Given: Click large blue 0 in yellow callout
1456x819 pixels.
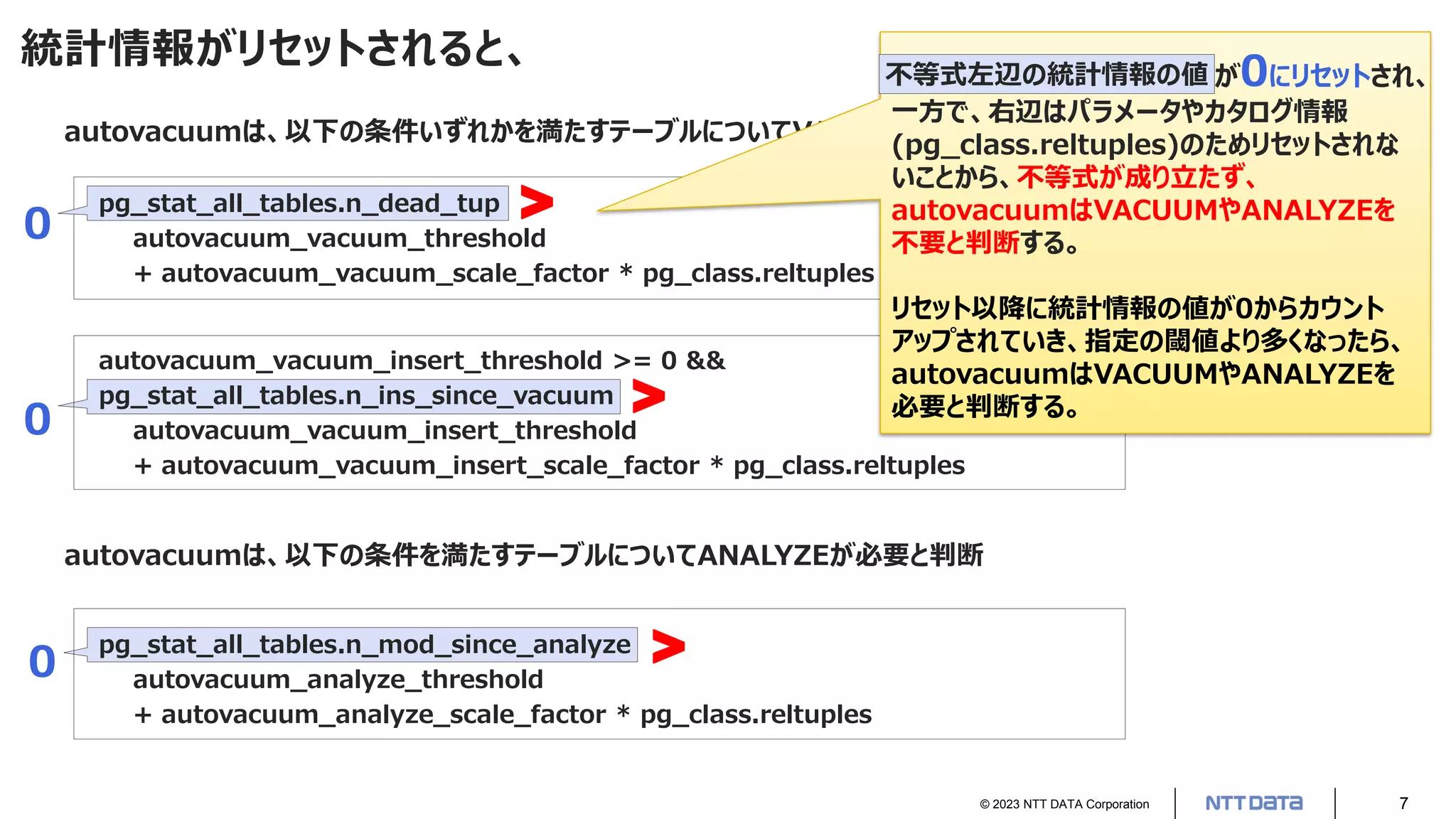Looking at the screenshot, I should pyautogui.click(x=1254, y=72).
